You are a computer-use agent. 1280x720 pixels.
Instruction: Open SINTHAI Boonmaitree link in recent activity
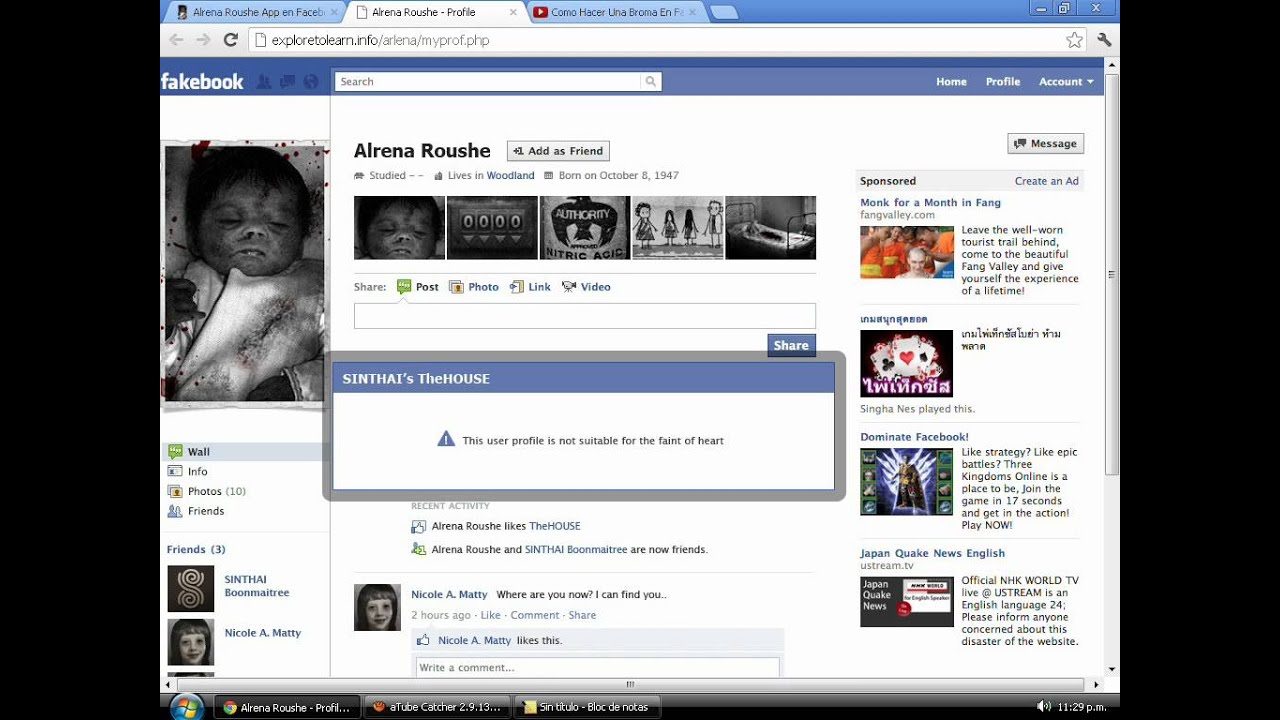point(576,549)
